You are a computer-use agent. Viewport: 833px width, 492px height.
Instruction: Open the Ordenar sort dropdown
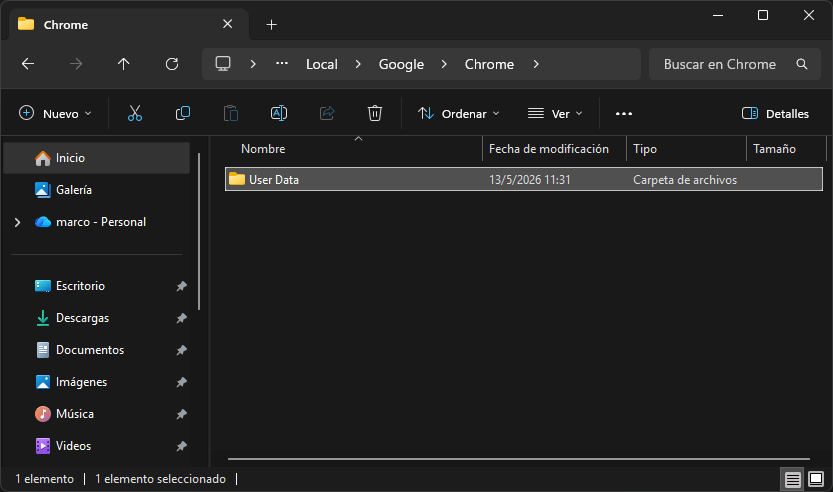click(x=458, y=114)
